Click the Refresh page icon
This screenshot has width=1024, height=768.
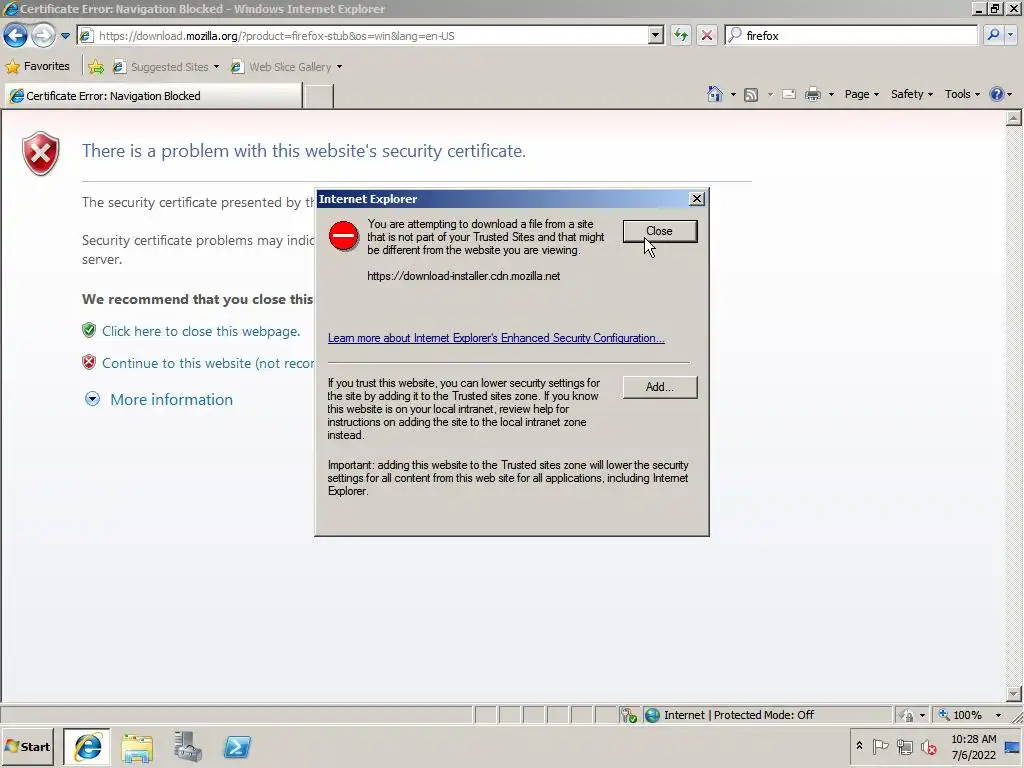point(680,35)
